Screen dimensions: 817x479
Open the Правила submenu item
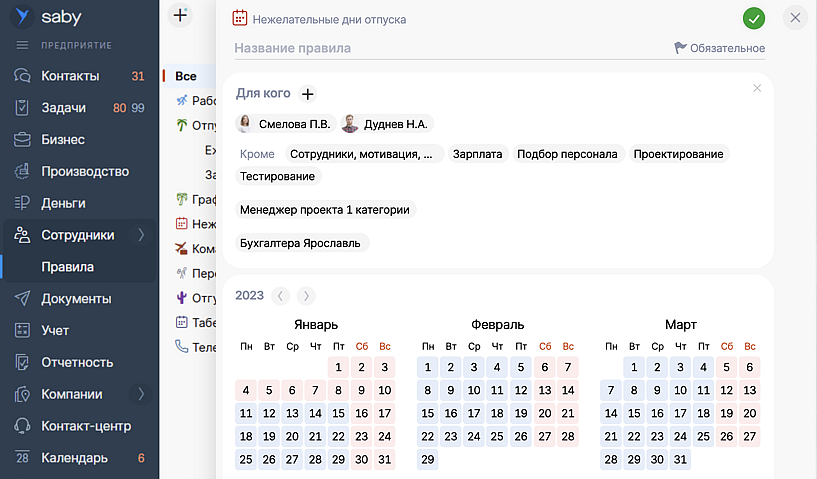[x=68, y=267]
